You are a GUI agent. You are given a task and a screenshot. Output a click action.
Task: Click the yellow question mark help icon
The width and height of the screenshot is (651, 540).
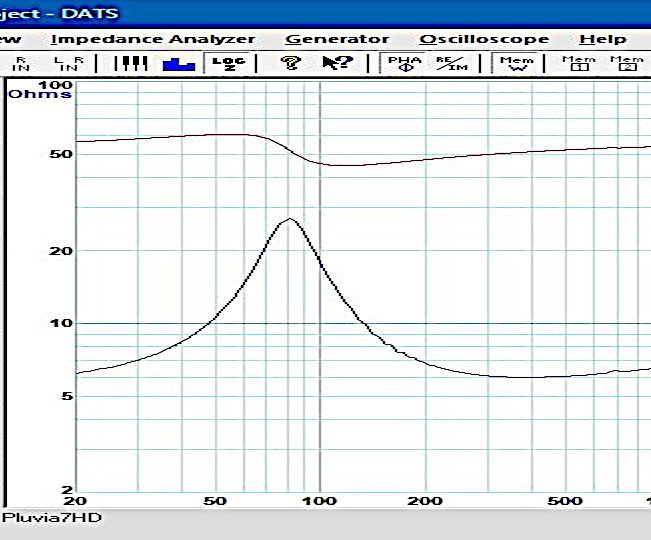coord(290,64)
